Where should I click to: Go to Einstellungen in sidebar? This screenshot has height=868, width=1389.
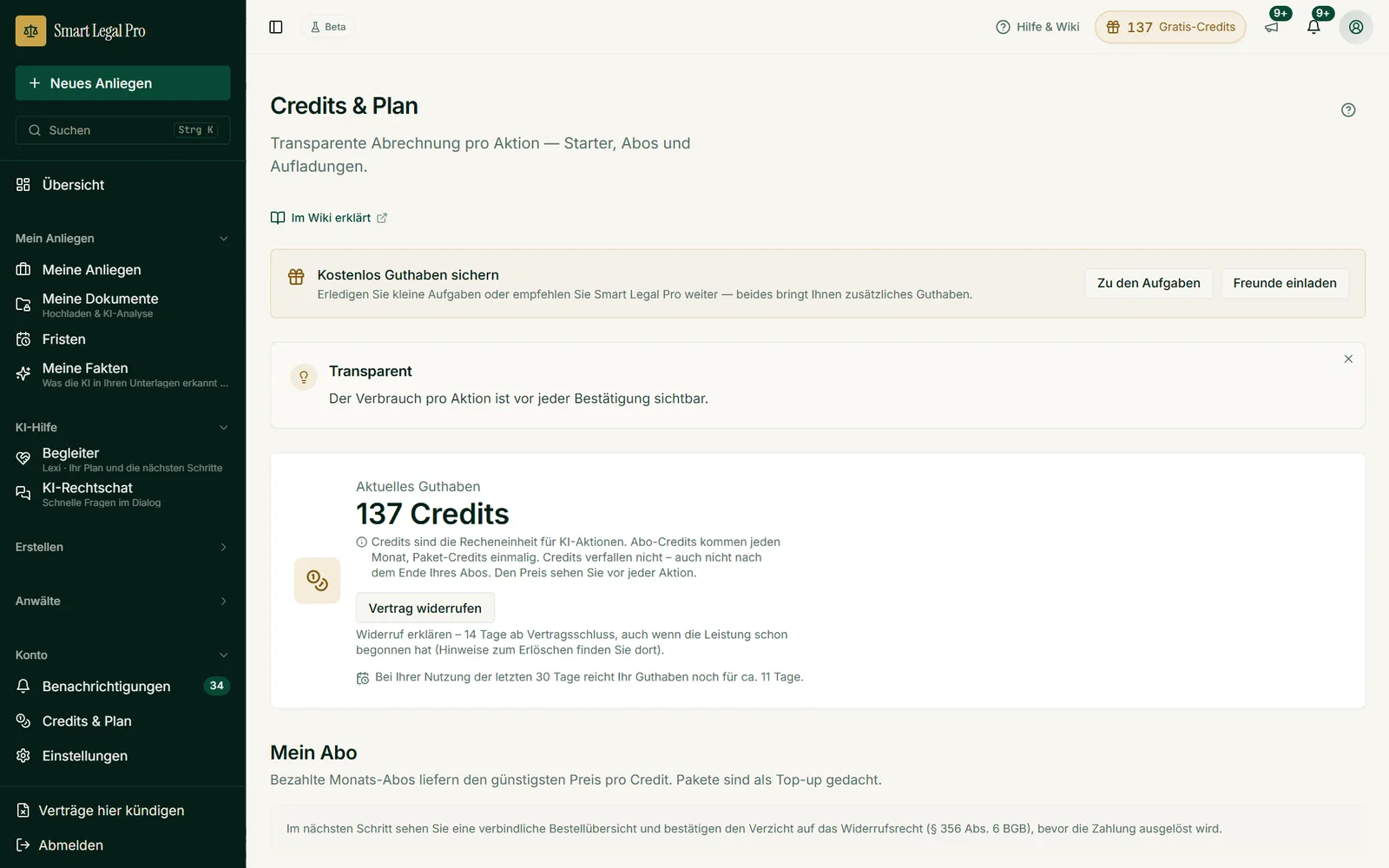pos(122,756)
